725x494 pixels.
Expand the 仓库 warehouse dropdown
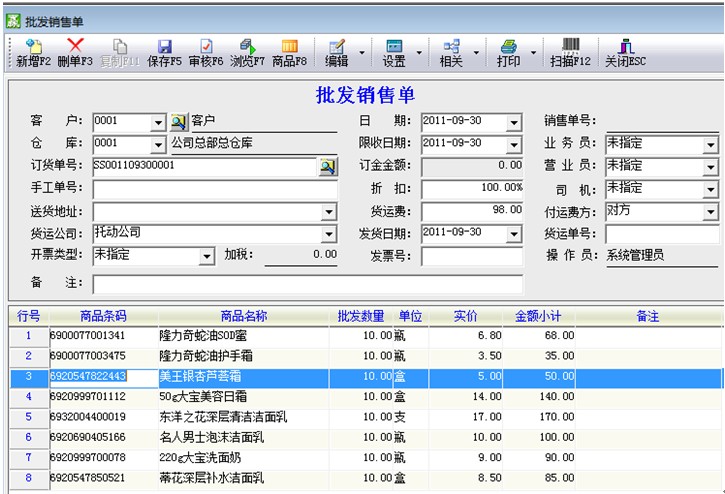pos(158,145)
